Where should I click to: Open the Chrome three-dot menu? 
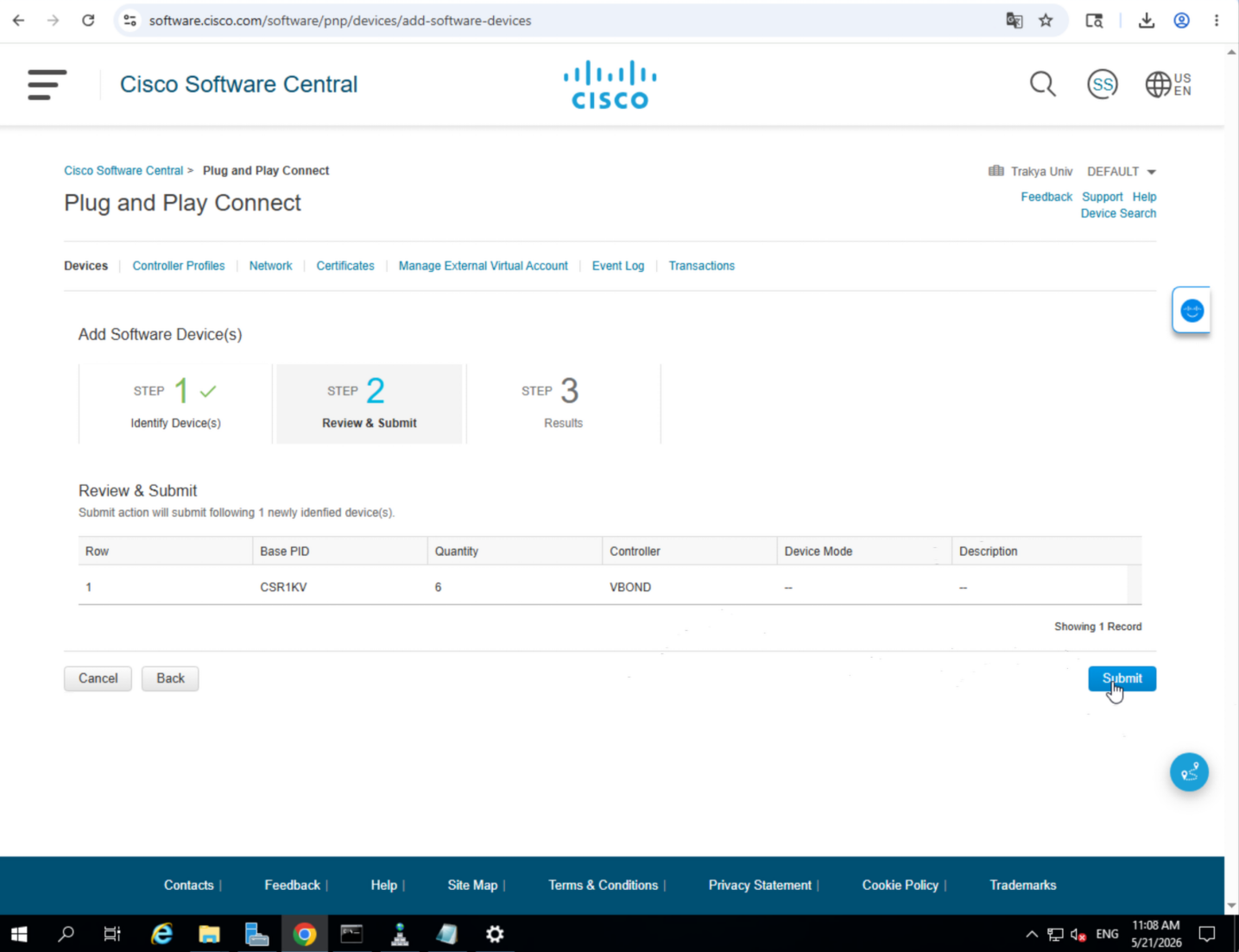[x=1217, y=21]
